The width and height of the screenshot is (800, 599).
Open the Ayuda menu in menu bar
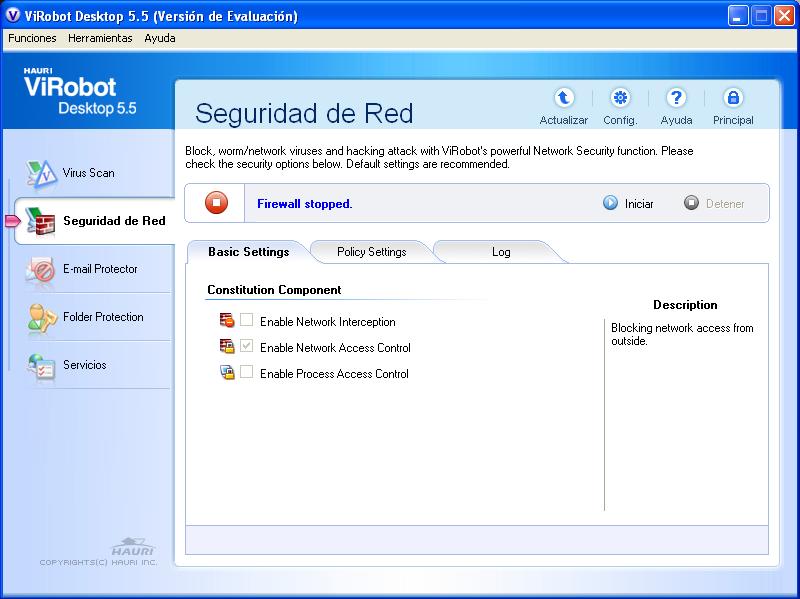[x=160, y=38]
